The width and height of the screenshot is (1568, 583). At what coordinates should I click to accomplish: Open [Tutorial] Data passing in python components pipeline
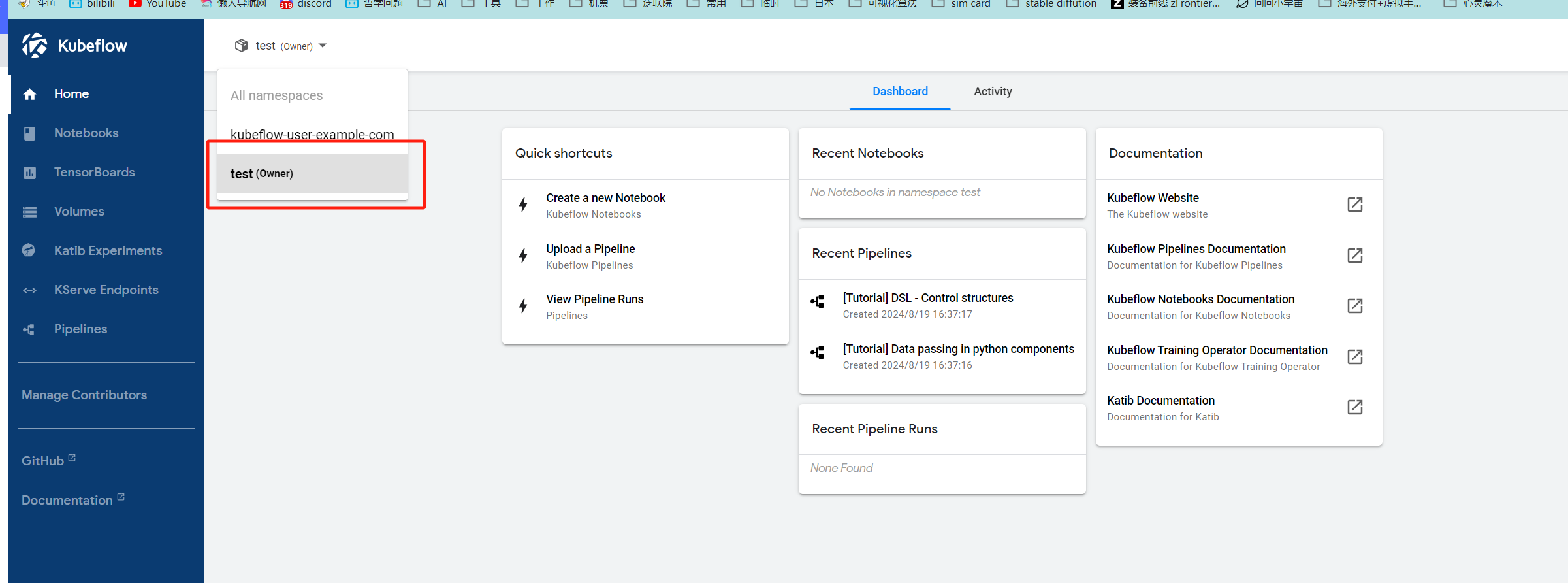coord(942,356)
